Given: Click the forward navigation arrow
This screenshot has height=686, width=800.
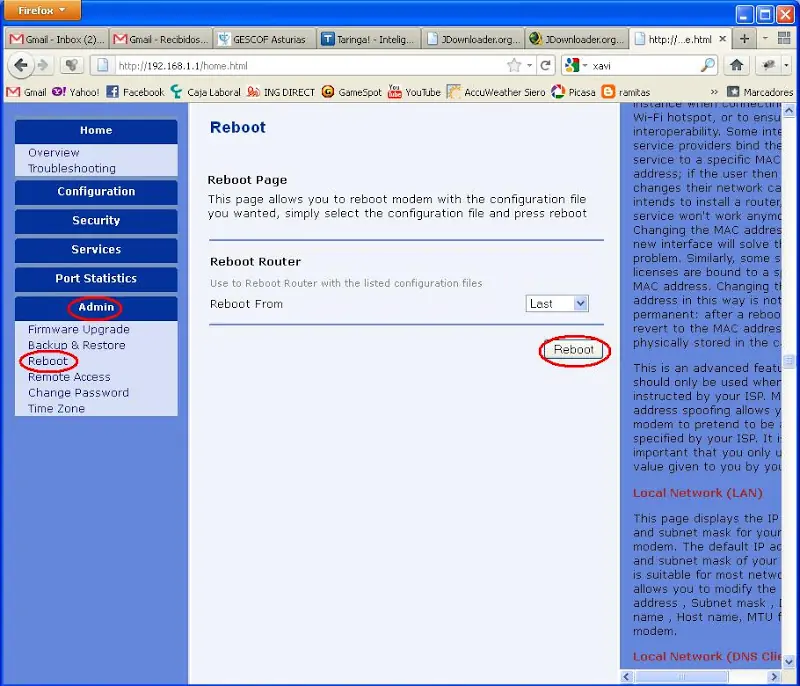Looking at the screenshot, I should tap(43, 65).
